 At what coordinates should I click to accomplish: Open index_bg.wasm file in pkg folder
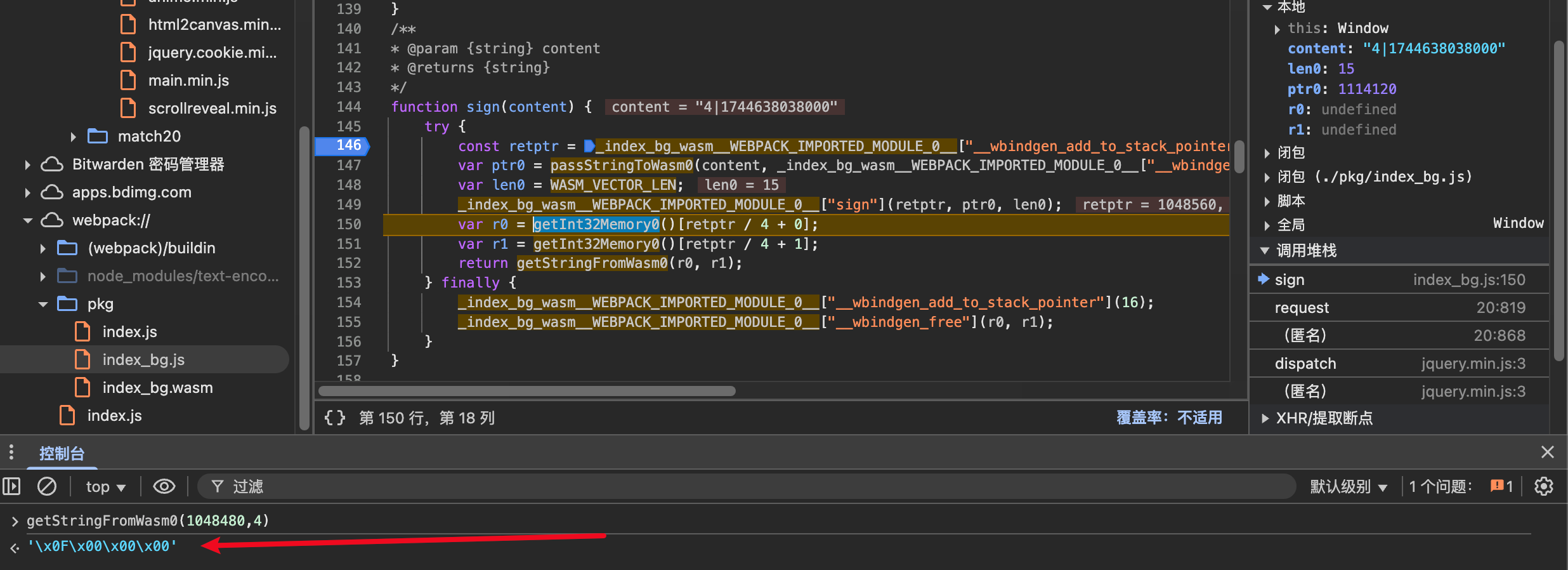coord(157,388)
